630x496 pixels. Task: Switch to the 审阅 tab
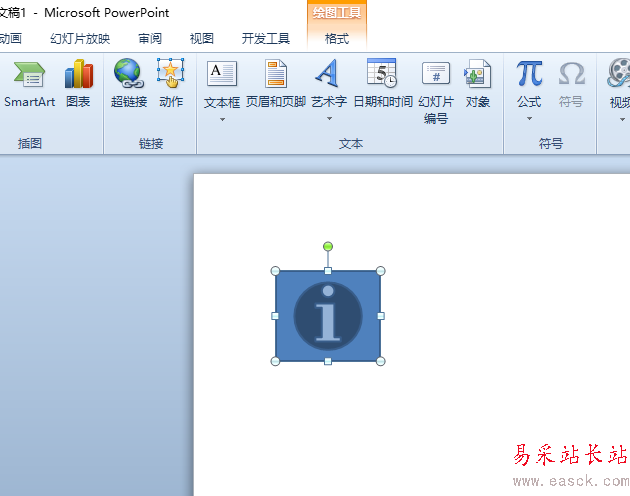pyautogui.click(x=150, y=39)
